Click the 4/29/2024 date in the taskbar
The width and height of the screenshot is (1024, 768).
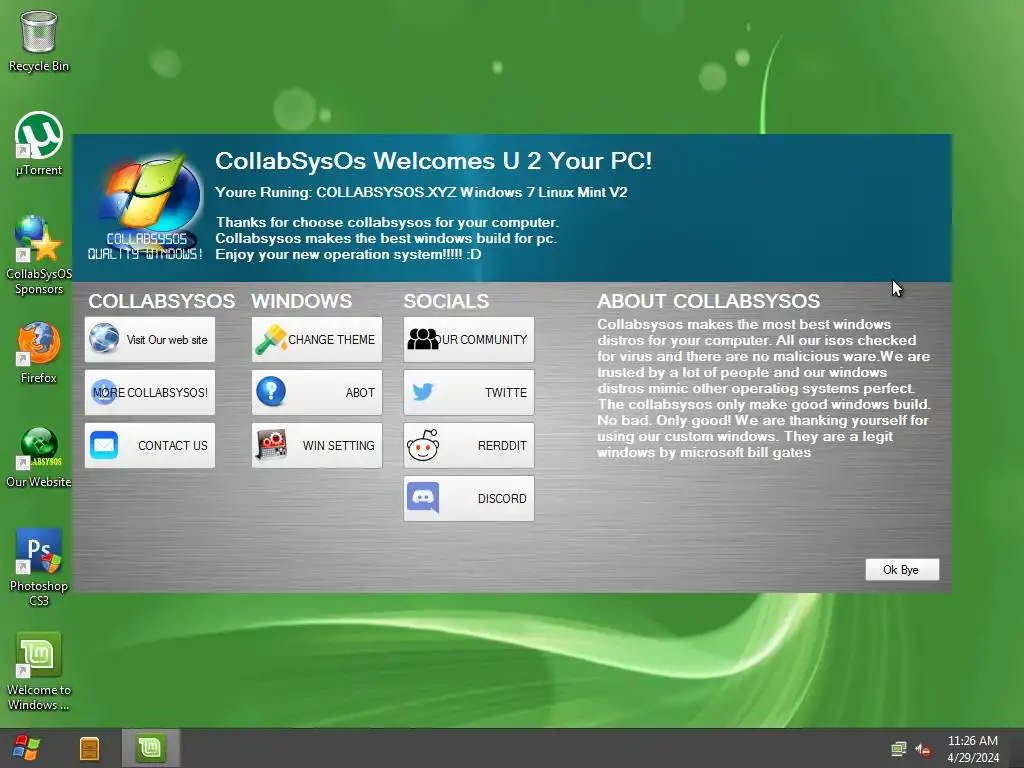click(973, 758)
